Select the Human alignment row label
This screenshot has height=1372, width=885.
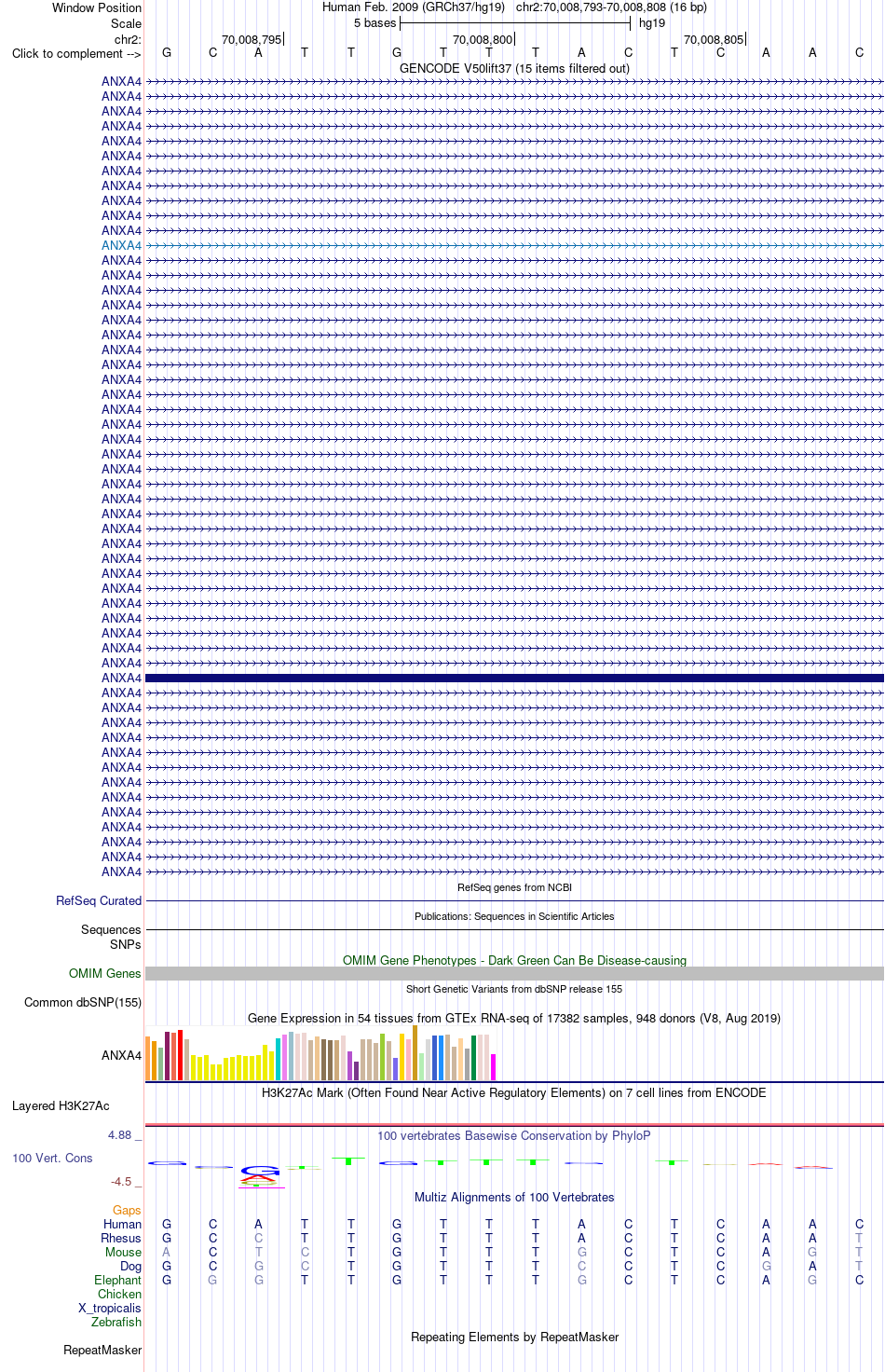tap(122, 1224)
